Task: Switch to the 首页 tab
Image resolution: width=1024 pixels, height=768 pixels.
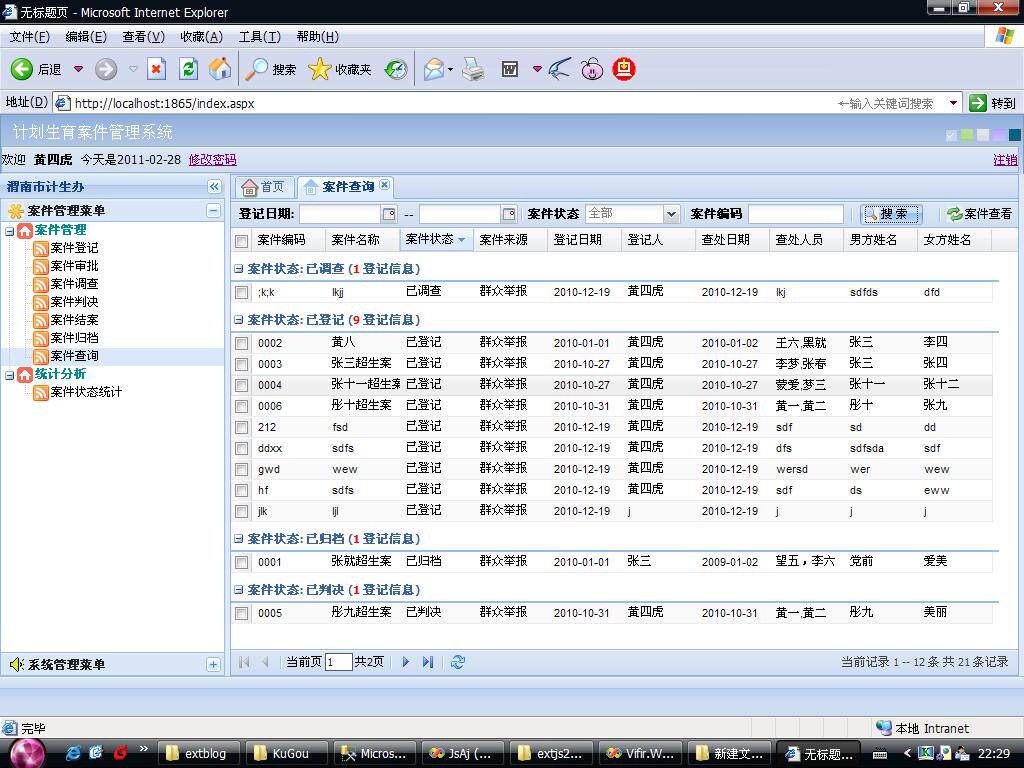Action: pos(264,187)
